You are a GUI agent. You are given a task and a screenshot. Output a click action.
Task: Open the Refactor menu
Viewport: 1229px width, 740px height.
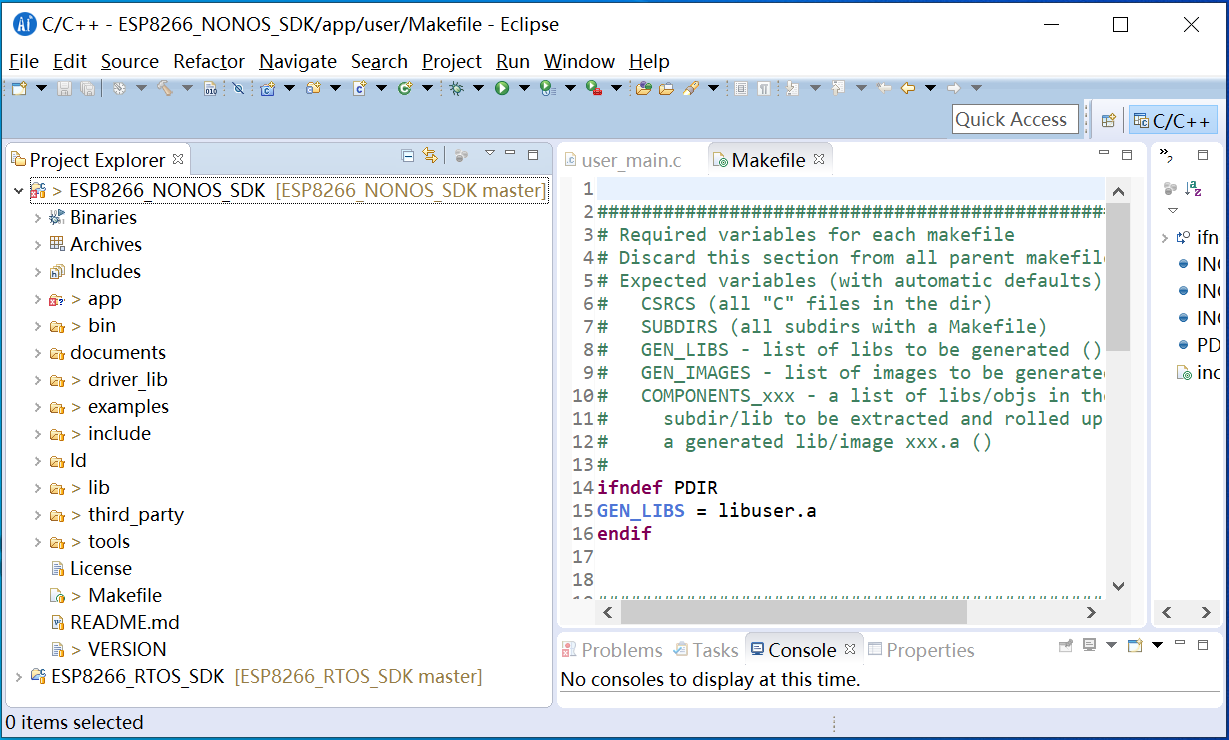(x=209, y=61)
